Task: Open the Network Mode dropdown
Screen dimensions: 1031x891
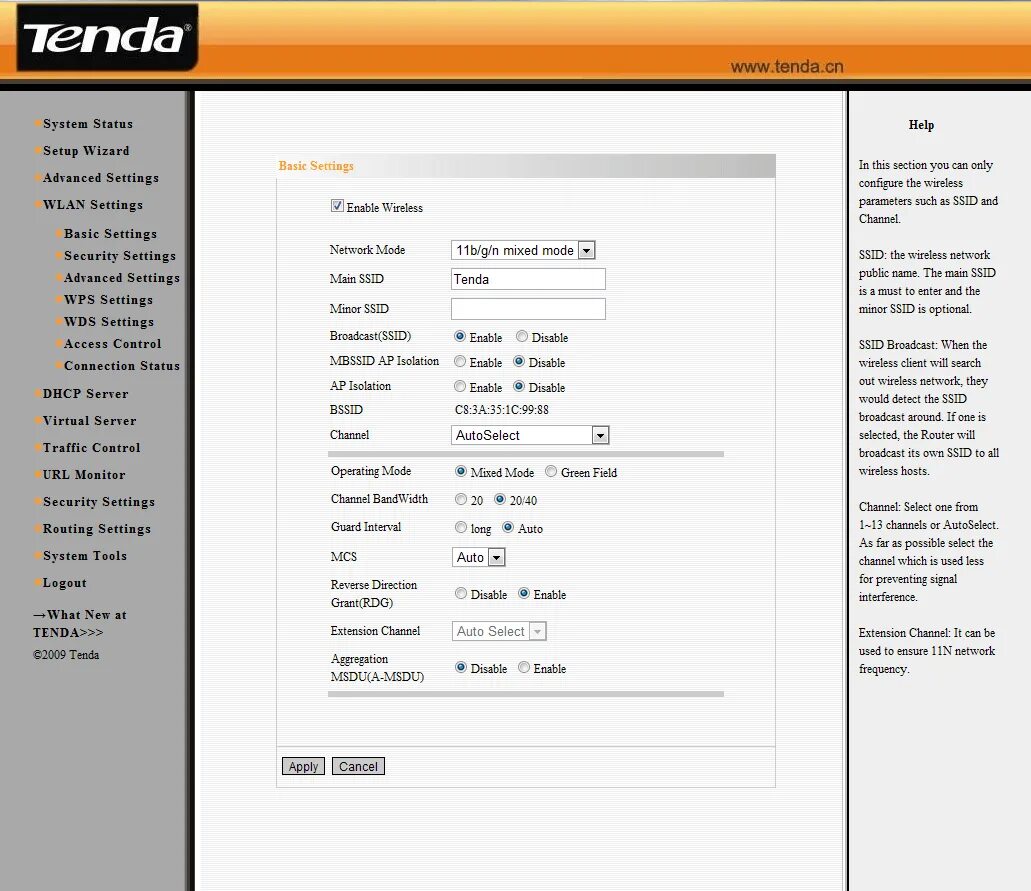Action: [523, 250]
